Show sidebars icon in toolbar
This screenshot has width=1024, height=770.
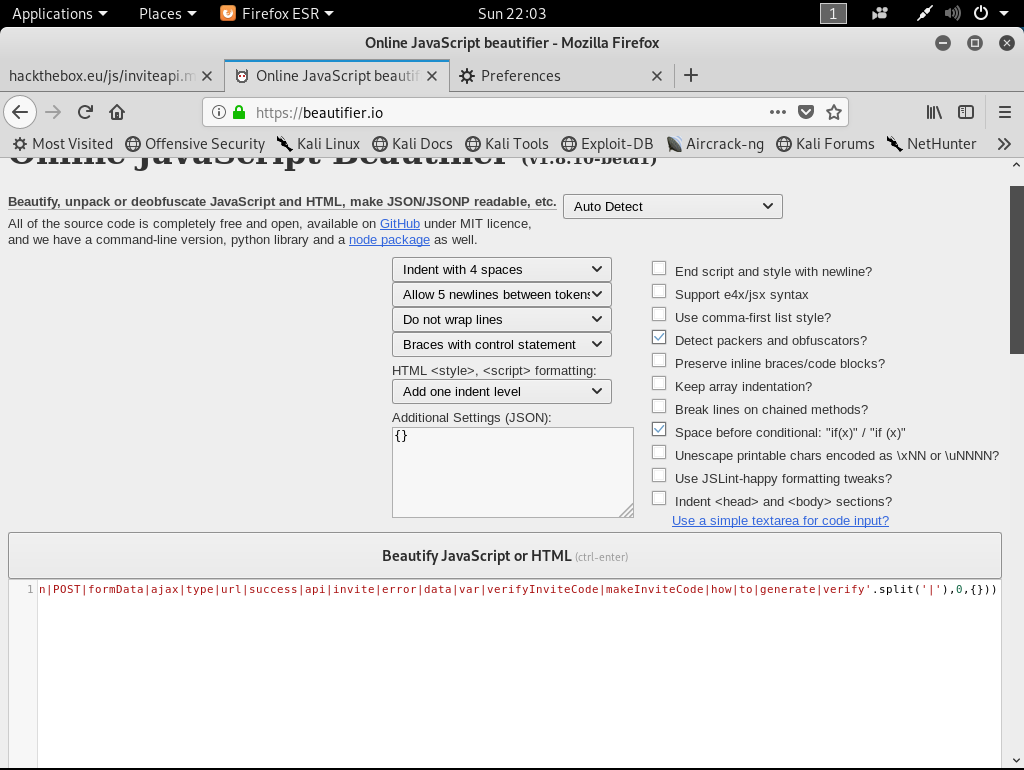(x=966, y=112)
